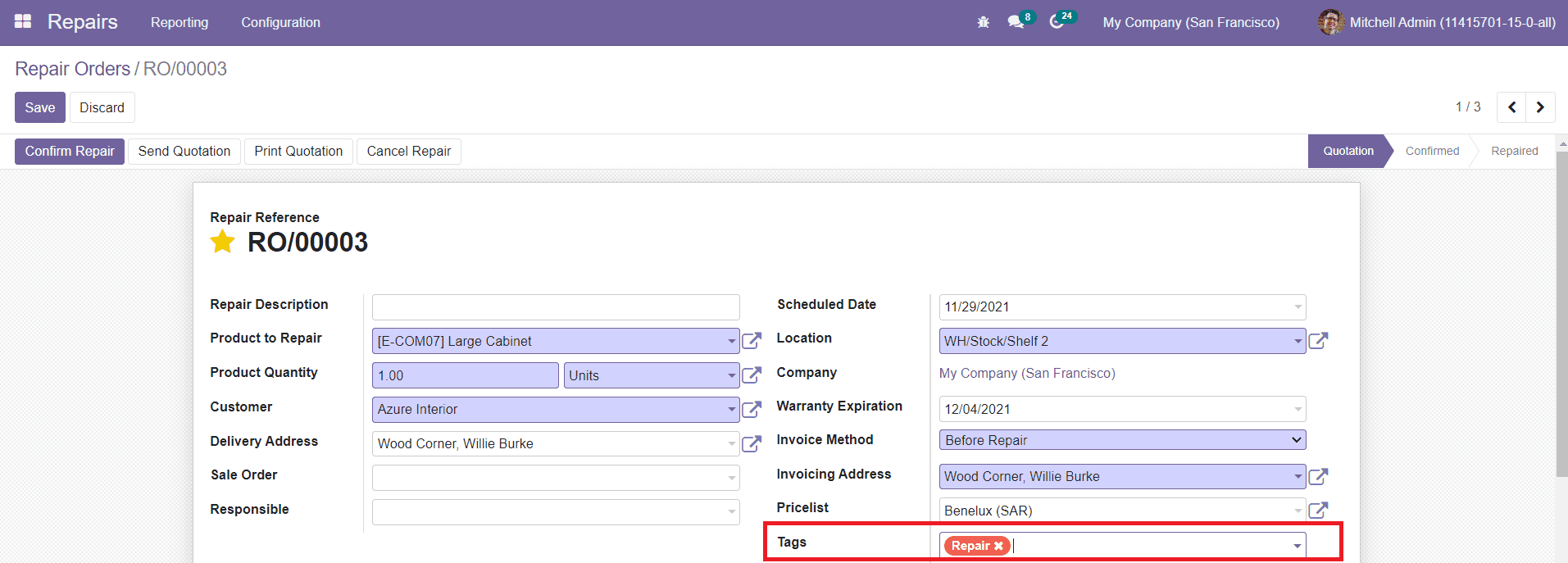Image resolution: width=1568 pixels, height=563 pixels.
Task: Expand Sale Order dropdown
Action: click(731, 478)
